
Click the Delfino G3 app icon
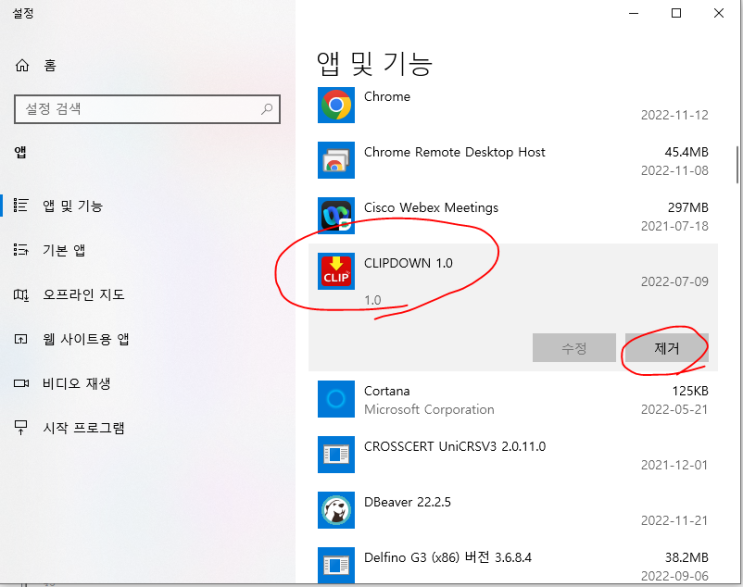coord(336,565)
